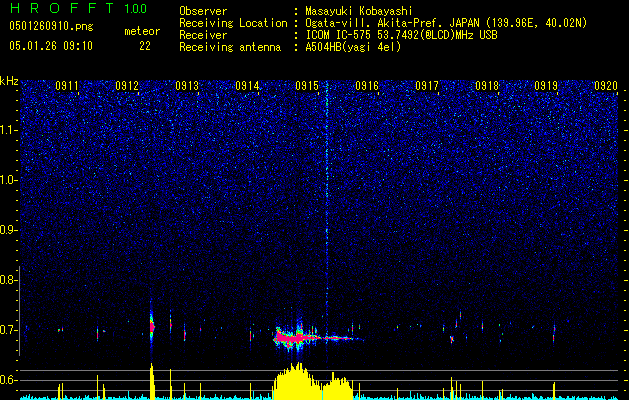Click antenna A504HB(yagi 4el) text
The height and width of the screenshot is (400, 629).
pyautogui.click(x=353, y=47)
